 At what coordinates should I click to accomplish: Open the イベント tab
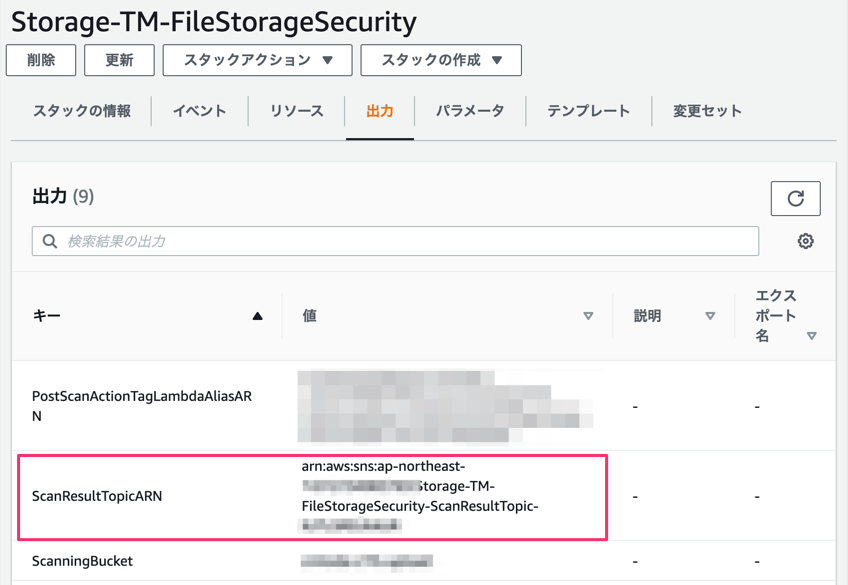coord(198,112)
